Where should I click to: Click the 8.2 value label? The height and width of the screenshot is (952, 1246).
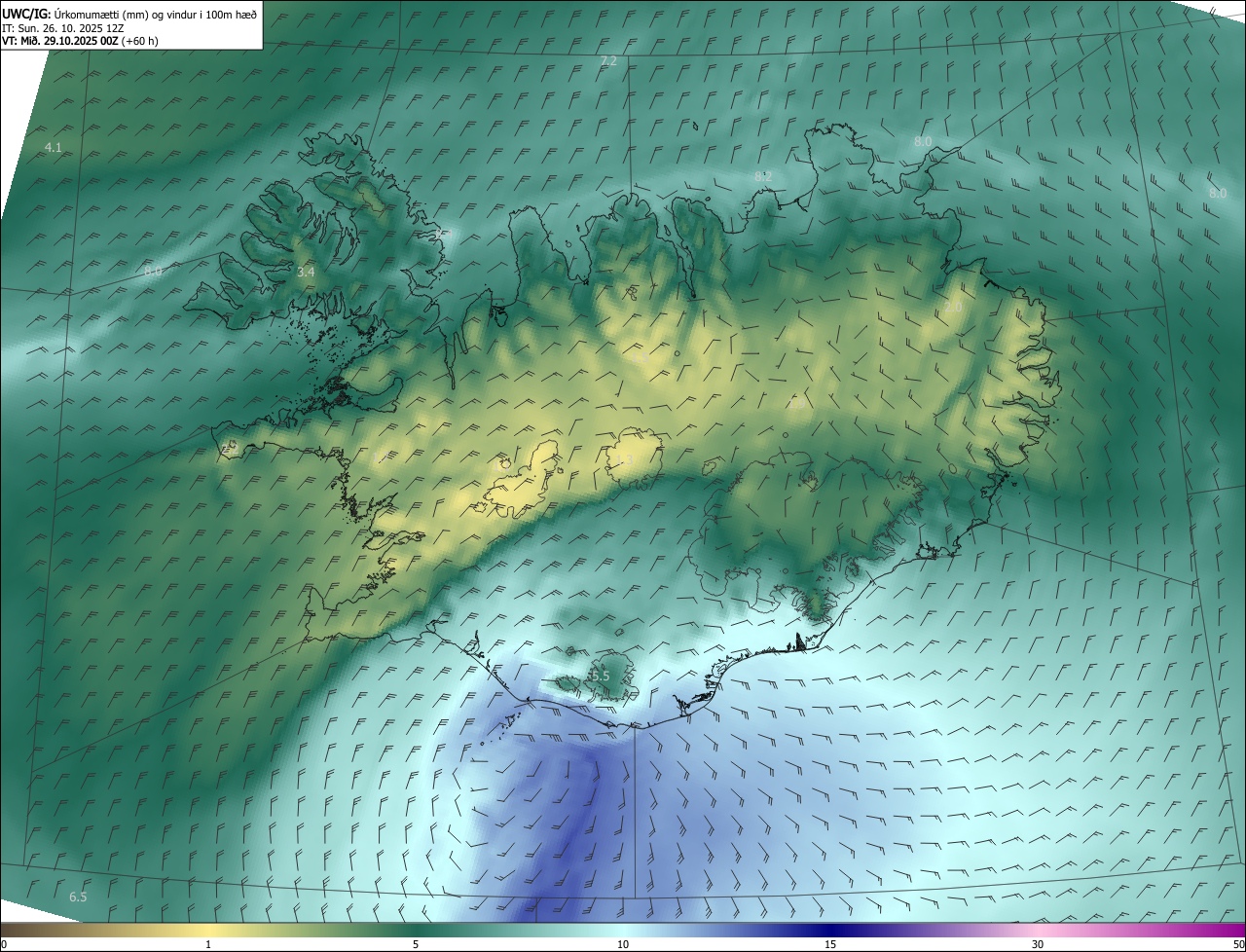[763, 176]
